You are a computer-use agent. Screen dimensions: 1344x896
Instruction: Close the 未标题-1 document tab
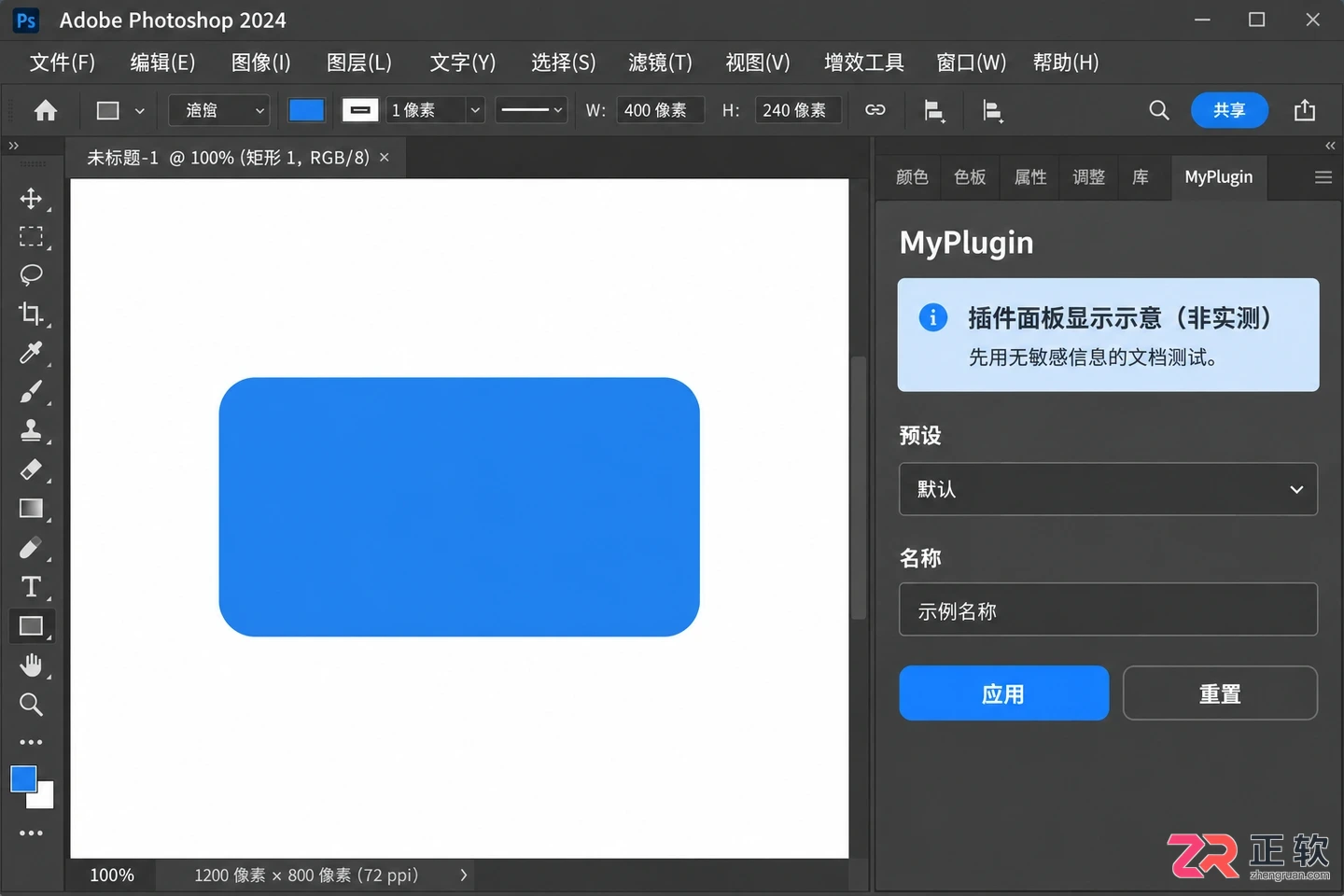pyautogui.click(x=384, y=158)
